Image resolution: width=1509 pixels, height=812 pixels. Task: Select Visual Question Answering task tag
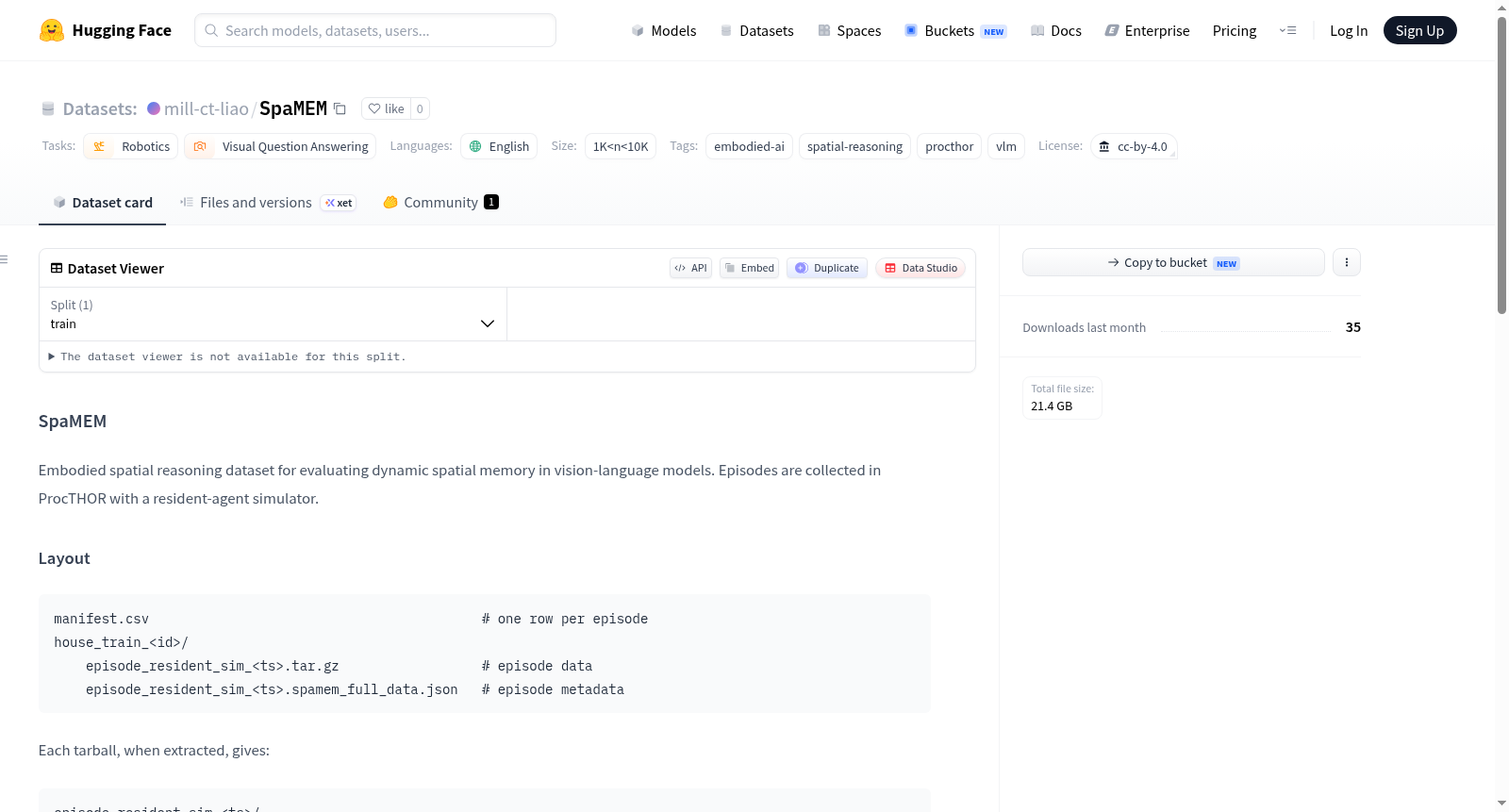tap(280, 146)
